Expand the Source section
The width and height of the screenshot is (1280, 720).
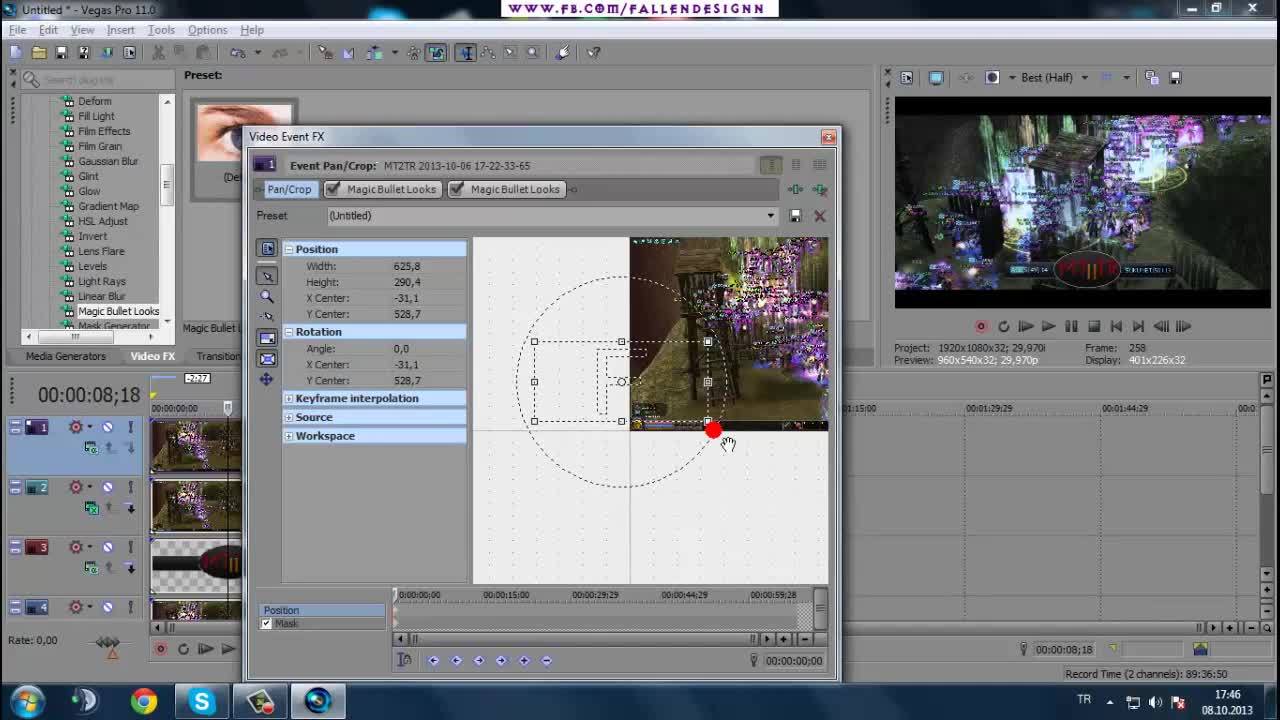click(289, 418)
